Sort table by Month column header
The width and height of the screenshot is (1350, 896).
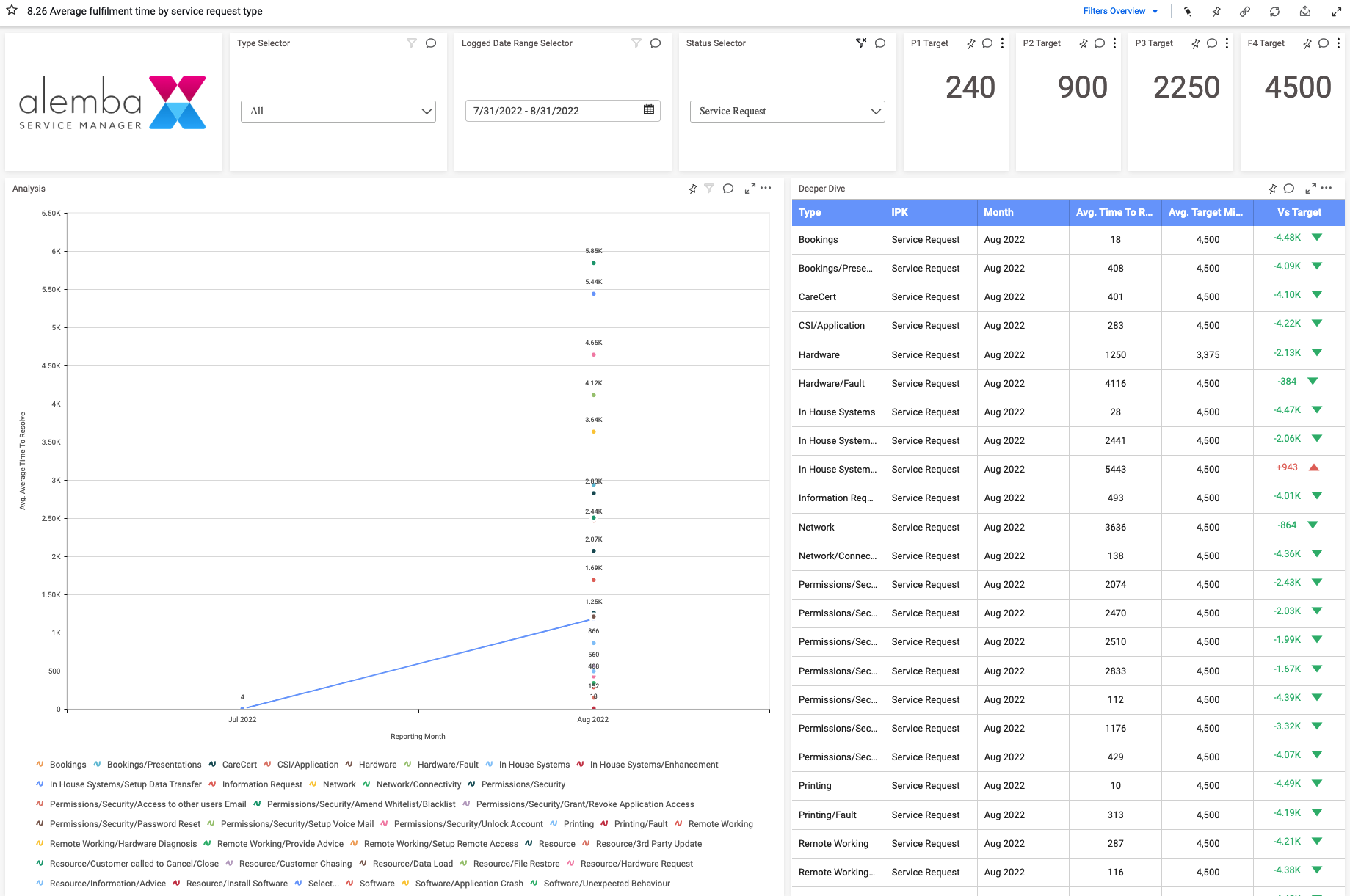tap(998, 212)
